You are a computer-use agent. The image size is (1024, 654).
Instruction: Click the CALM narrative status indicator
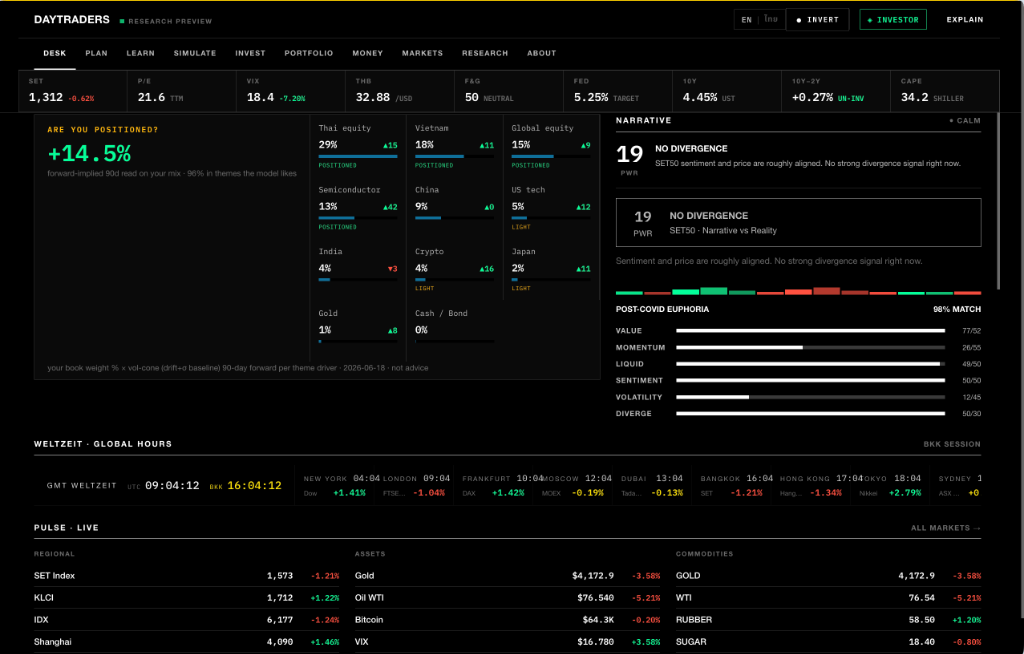pyautogui.click(x=965, y=120)
